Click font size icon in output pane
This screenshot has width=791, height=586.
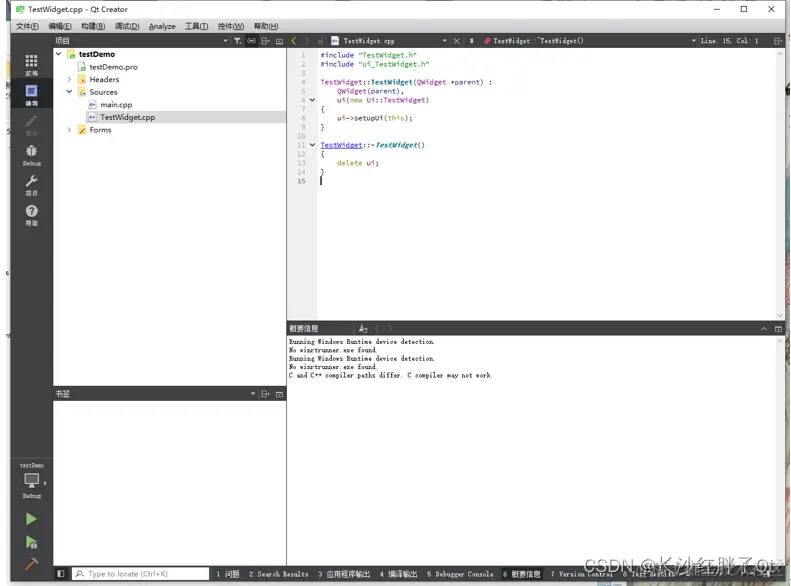click(363, 329)
